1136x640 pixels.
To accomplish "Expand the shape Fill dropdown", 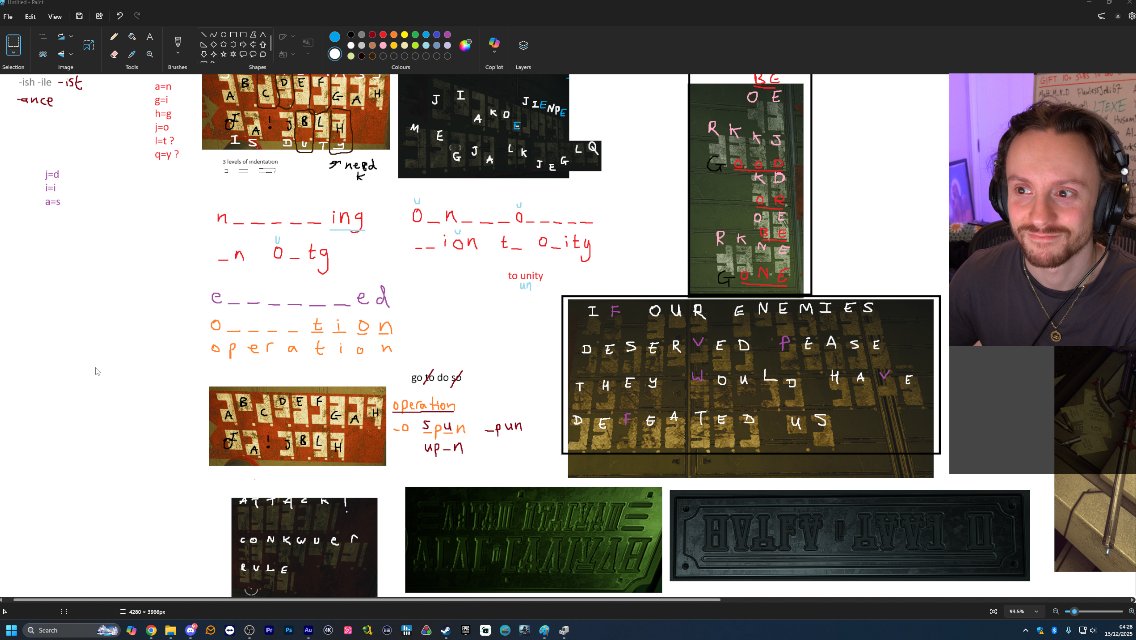I will [291, 54].
